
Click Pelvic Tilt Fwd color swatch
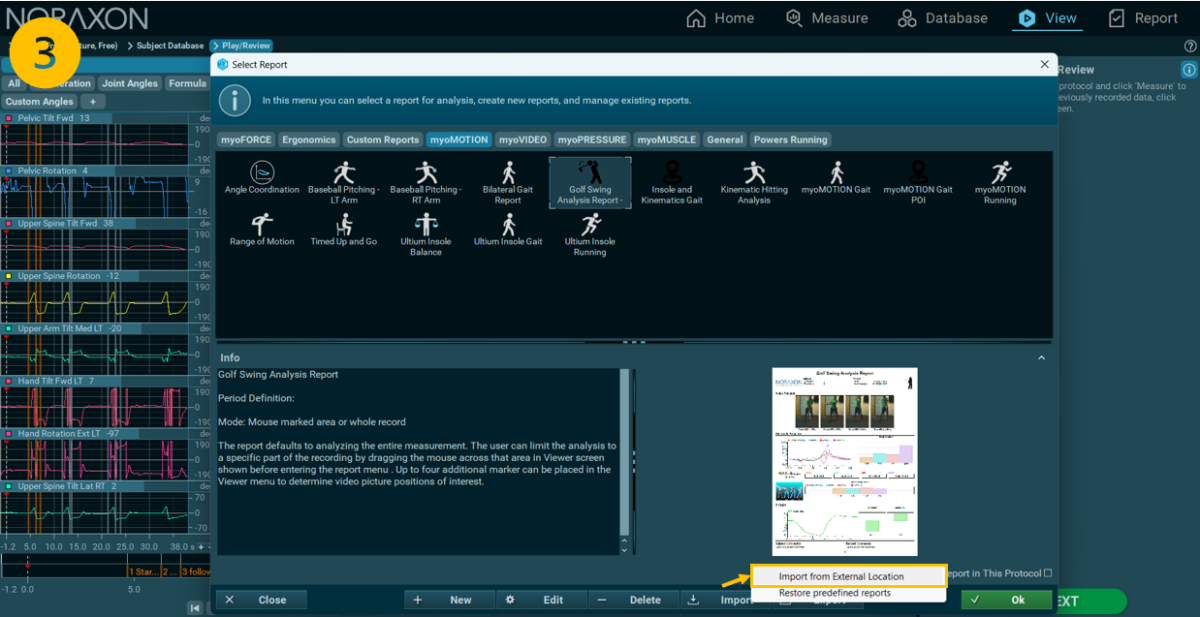pos(8,118)
